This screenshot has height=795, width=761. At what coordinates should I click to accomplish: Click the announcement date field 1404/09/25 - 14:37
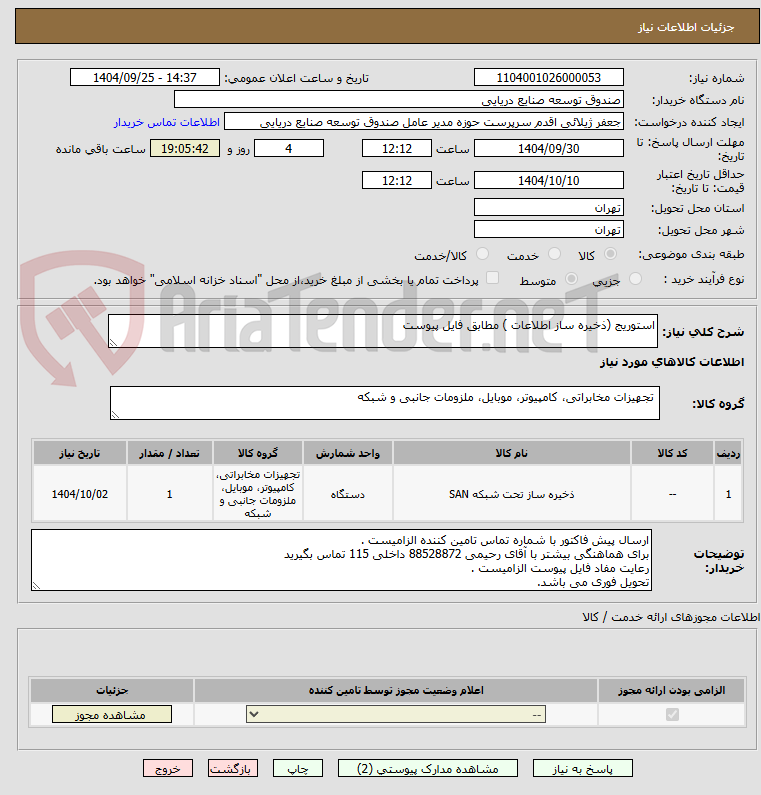click(x=144, y=78)
